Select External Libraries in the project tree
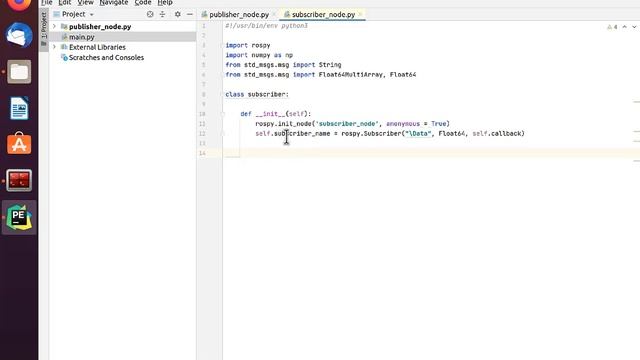640x360 pixels. tap(97, 47)
